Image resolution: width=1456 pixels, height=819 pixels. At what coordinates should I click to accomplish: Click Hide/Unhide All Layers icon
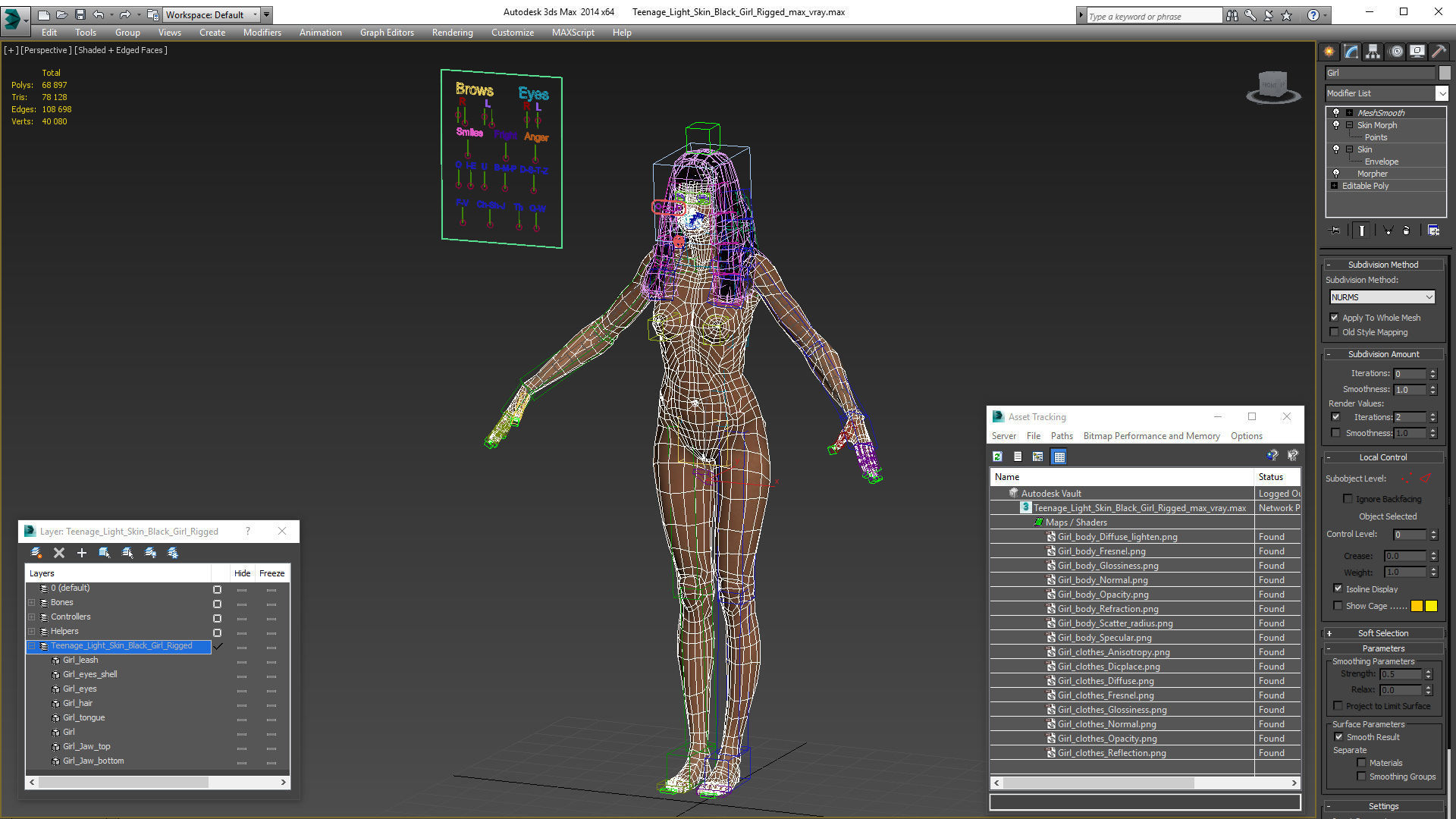[x=150, y=553]
